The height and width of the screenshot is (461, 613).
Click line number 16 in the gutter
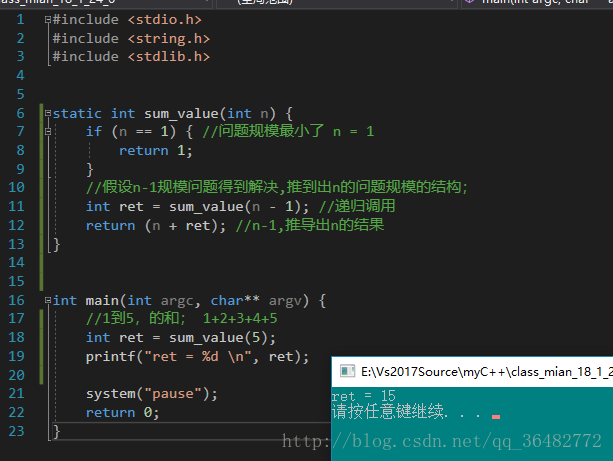pyautogui.click(x=16, y=300)
